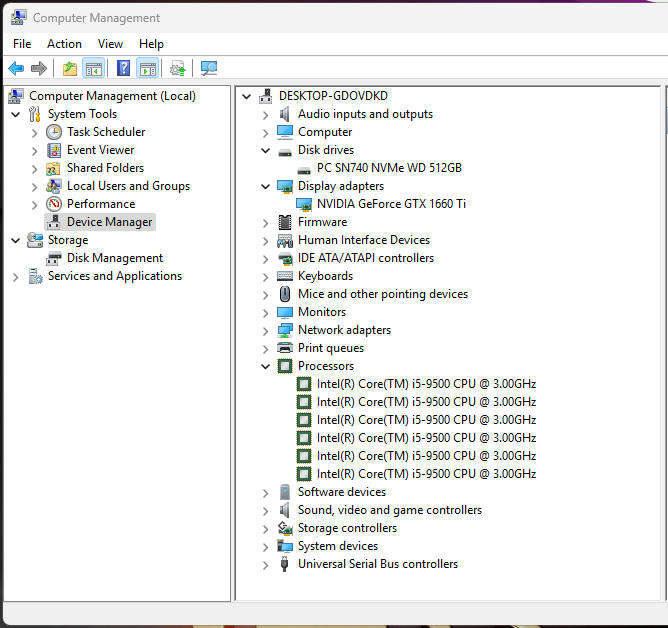Toggle Show/Hide Console Tree toolbar icon
The width and height of the screenshot is (668, 628).
coord(94,68)
